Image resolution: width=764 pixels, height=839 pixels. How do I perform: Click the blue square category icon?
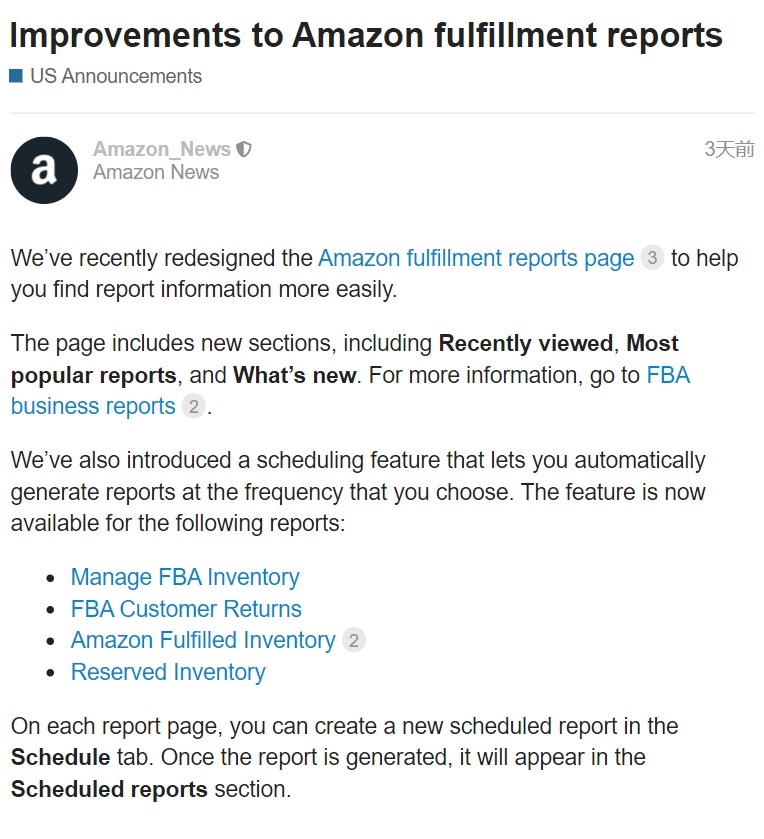coord(16,76)
